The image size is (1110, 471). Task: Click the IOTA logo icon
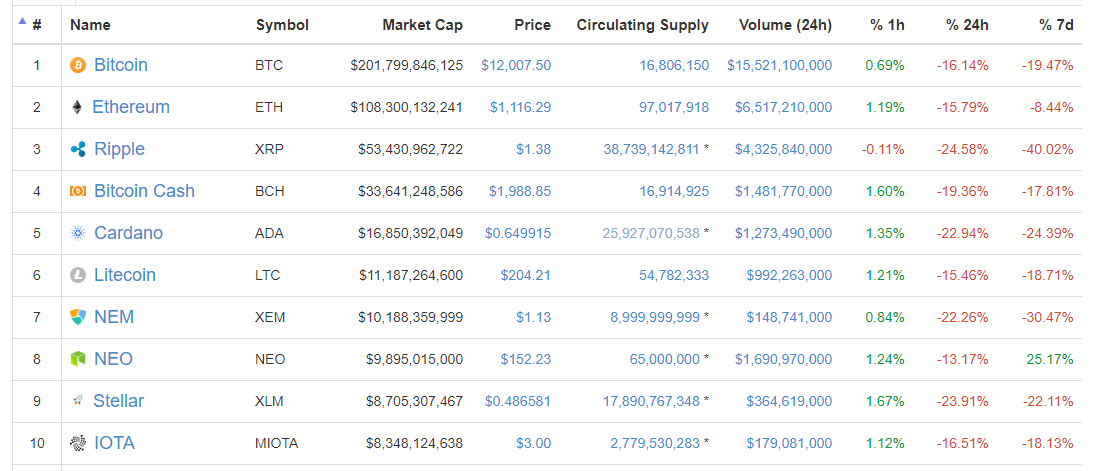click(78, 443)
